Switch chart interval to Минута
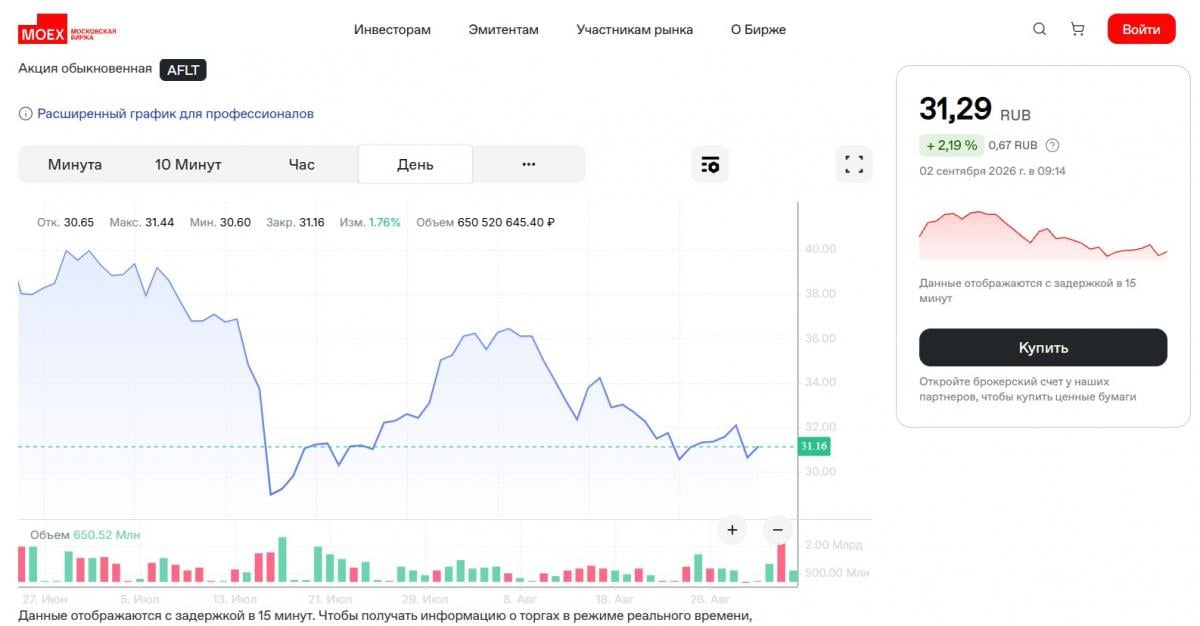 coord(75,164)
